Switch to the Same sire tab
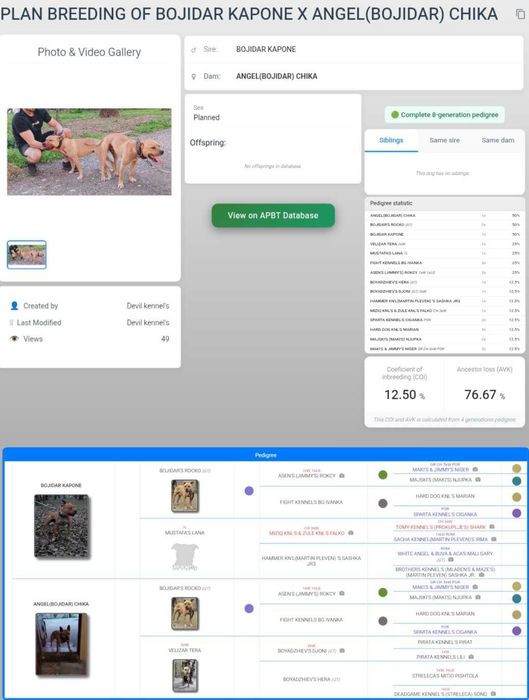This screenshot has height=700, width=529. [x=444, y=140]
